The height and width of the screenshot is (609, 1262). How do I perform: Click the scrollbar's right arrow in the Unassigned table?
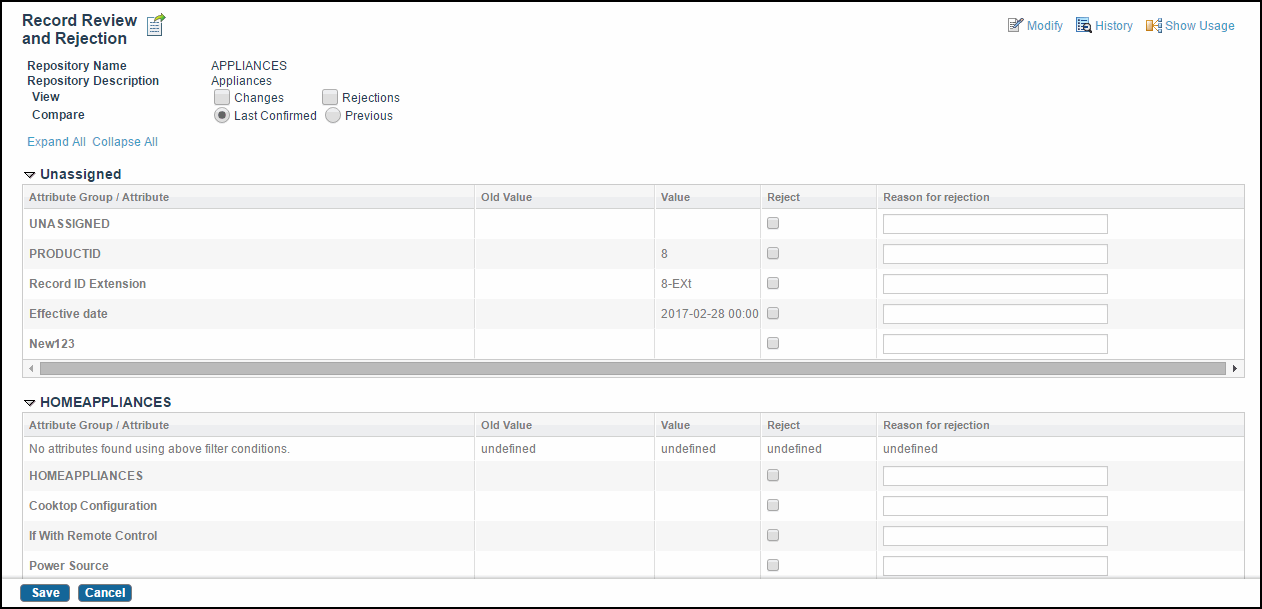[1236, 368]
